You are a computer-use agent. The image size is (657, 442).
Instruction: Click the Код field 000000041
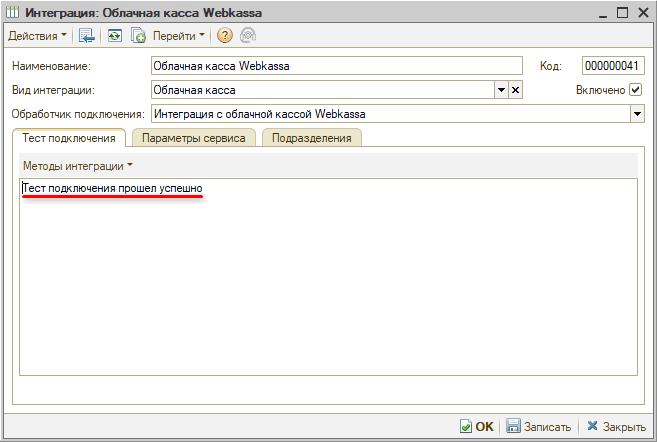(x=613, y=66)
